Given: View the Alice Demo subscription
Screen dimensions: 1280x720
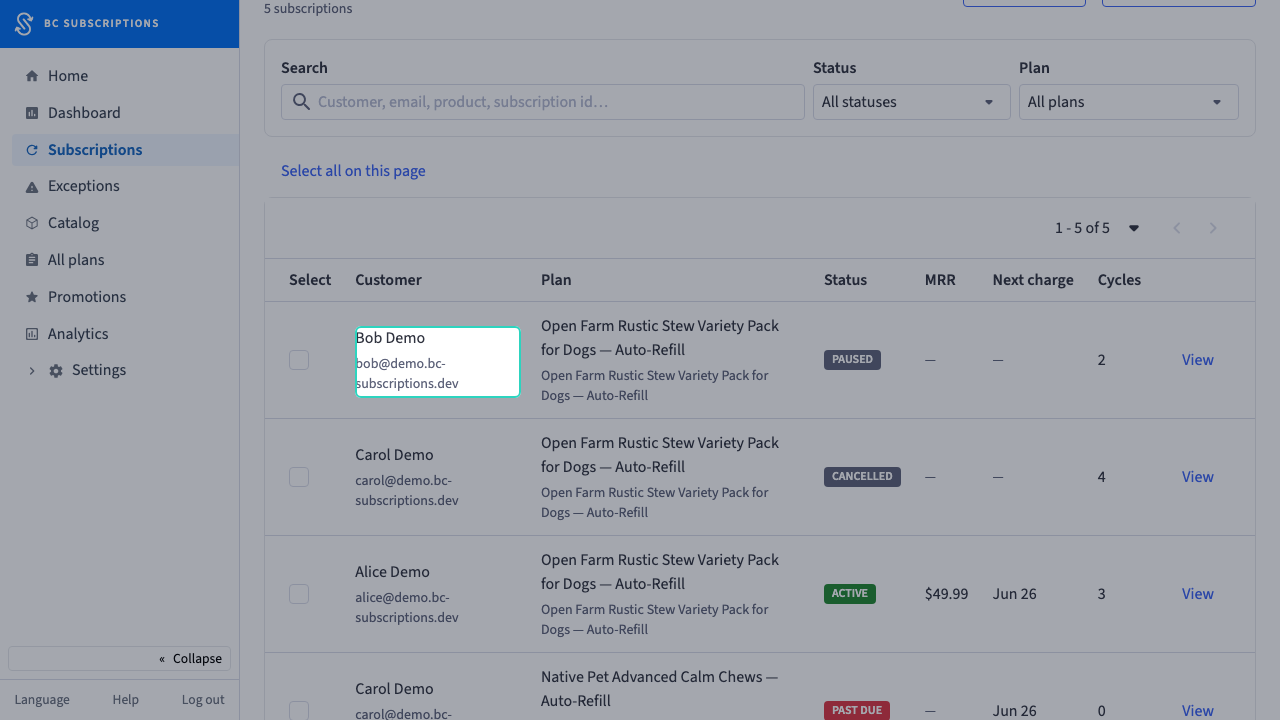Looking at the screenshot, I should pyautogui.click(x=1198, y=594).
